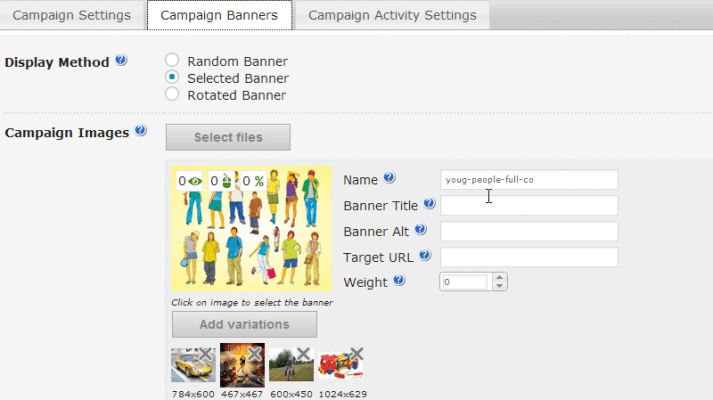Select Rotated Banner display method
This screenshot has height=400, width=713.
pos(172,95)
